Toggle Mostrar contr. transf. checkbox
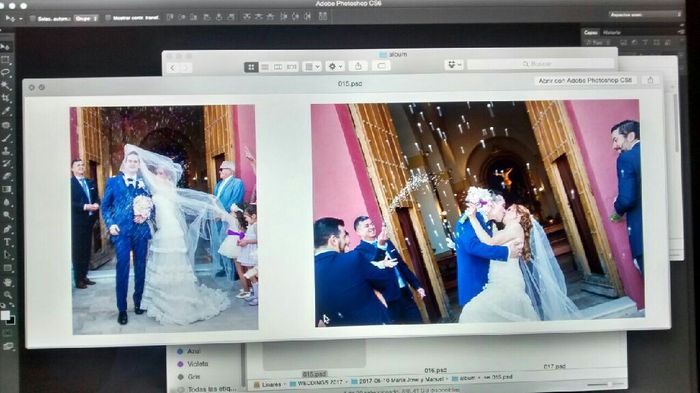 point(108,18)
